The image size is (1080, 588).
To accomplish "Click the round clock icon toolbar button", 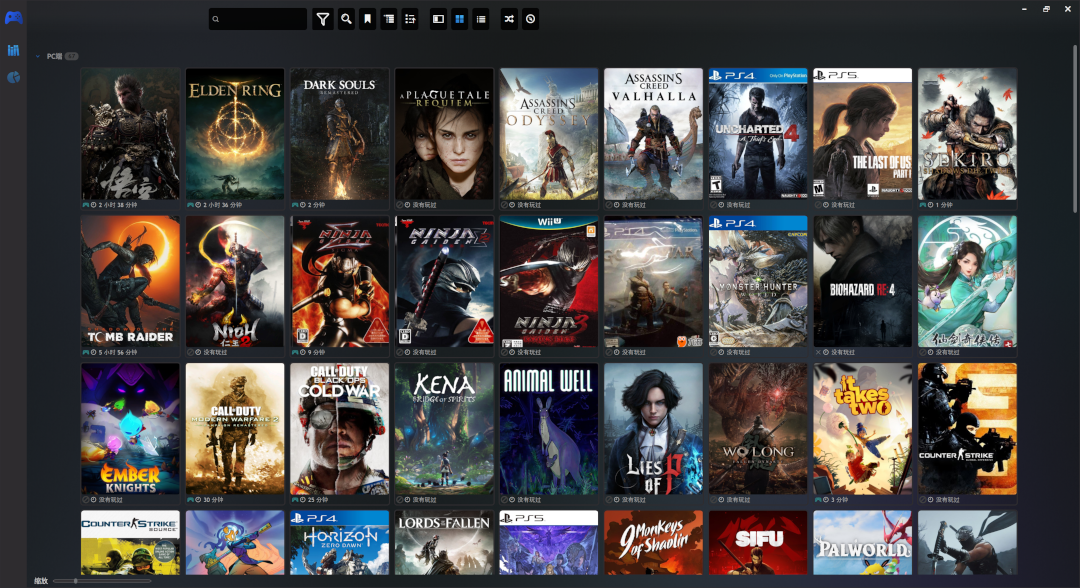I will [x=530, y=19].
